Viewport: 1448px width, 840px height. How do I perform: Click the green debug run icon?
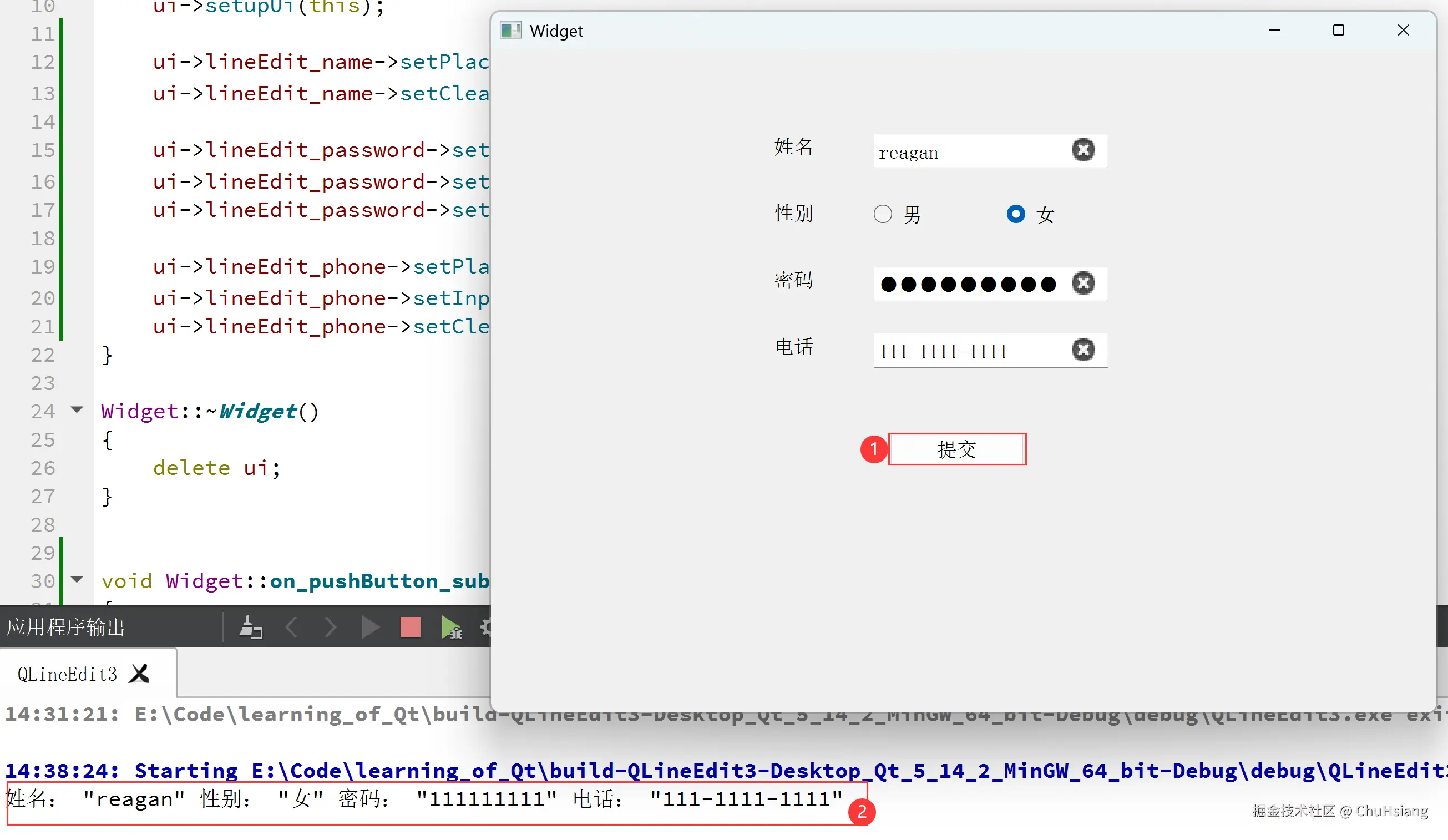pos(451,628)
